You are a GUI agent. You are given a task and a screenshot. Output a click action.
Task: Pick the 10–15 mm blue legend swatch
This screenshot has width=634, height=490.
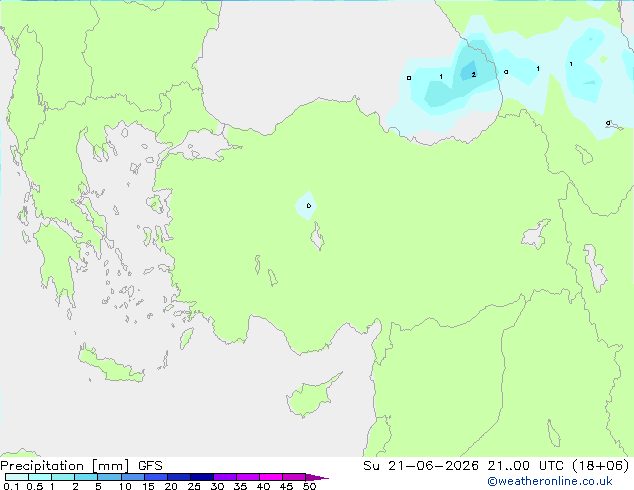[x=132, y=477]
